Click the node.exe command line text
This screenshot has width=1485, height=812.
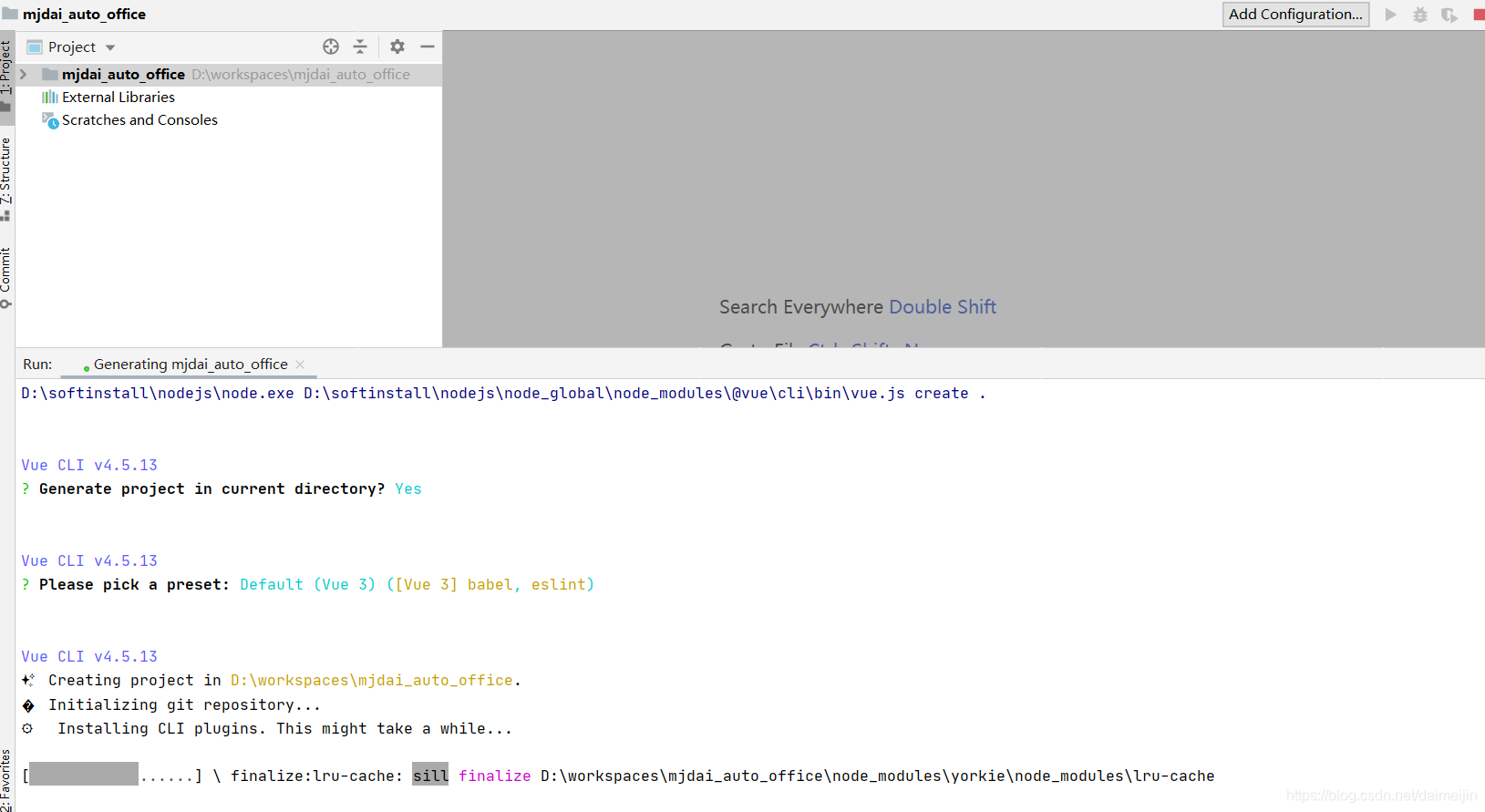point(503,393)
